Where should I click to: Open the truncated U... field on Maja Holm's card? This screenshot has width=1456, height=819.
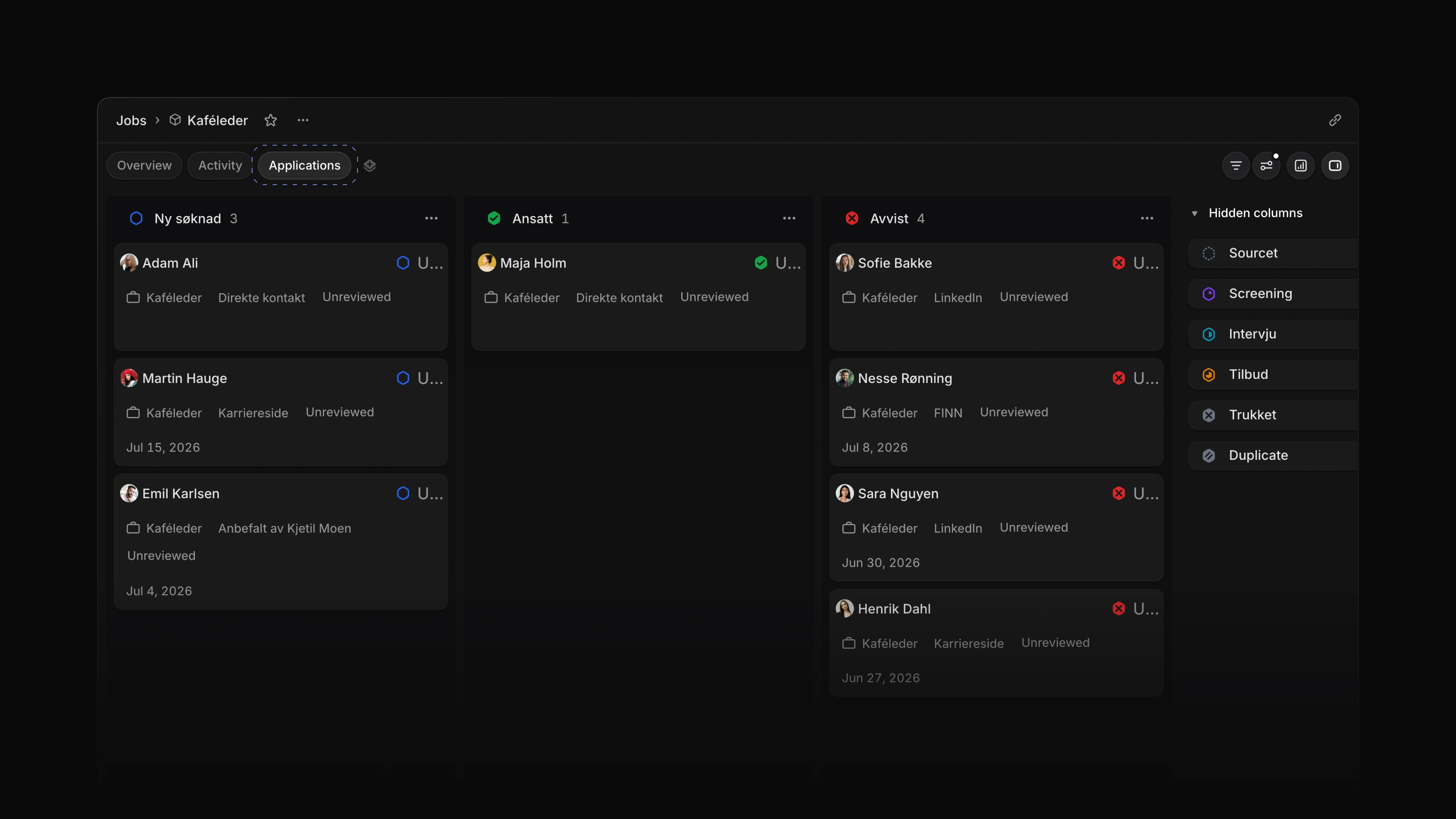coord(788,263)
